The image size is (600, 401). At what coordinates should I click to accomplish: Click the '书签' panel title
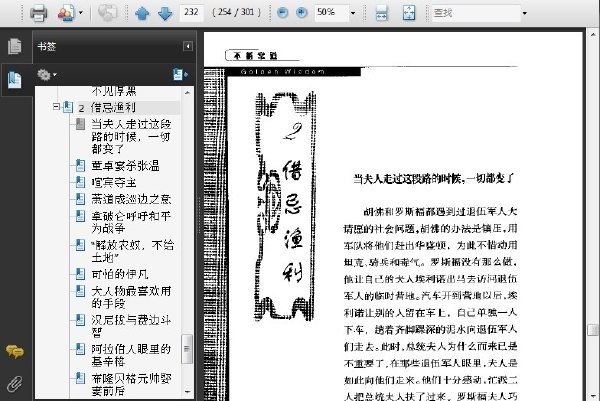[47, 47]
